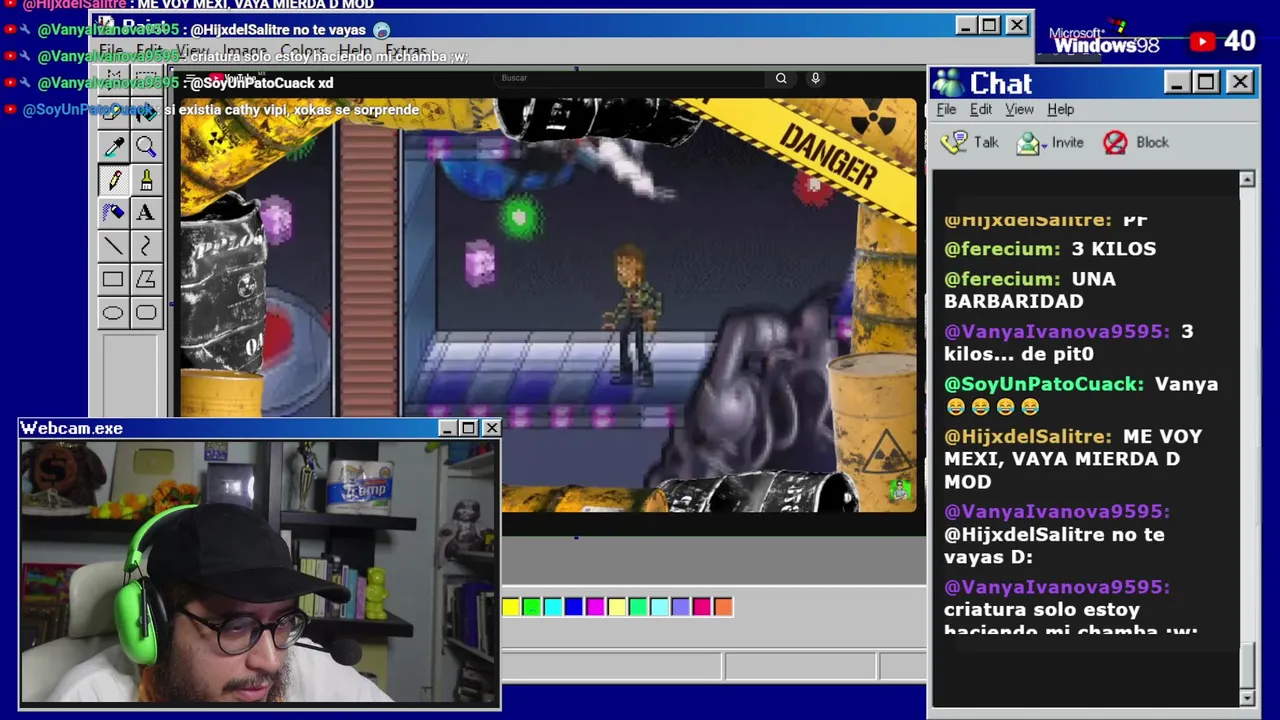Click chat message "UNA BARBARIDAD"
Viewport: 1280px width, 720px height.
(1030, 290)
